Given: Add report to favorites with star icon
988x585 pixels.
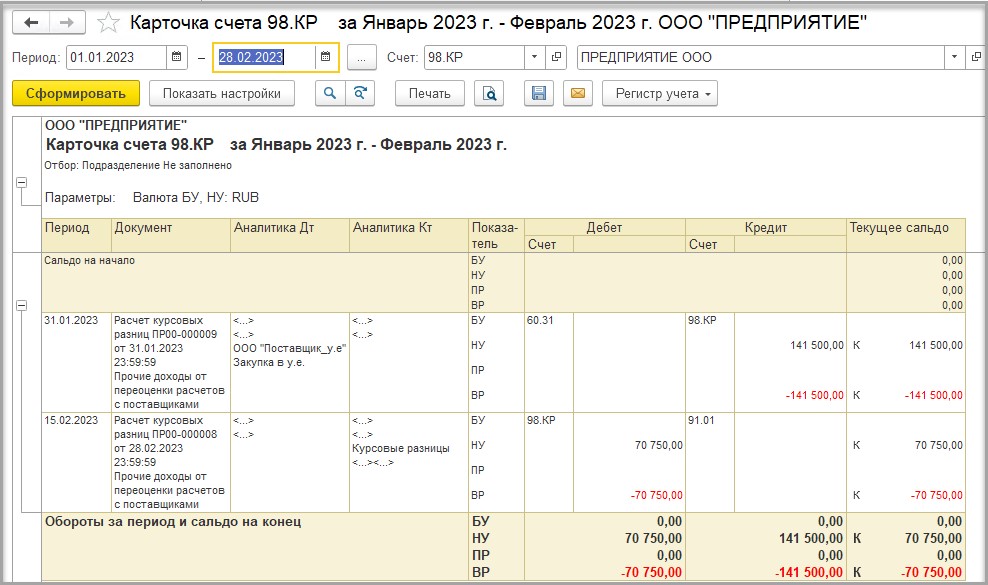Looking at the screenshot, I should click(x=109, y=22).
